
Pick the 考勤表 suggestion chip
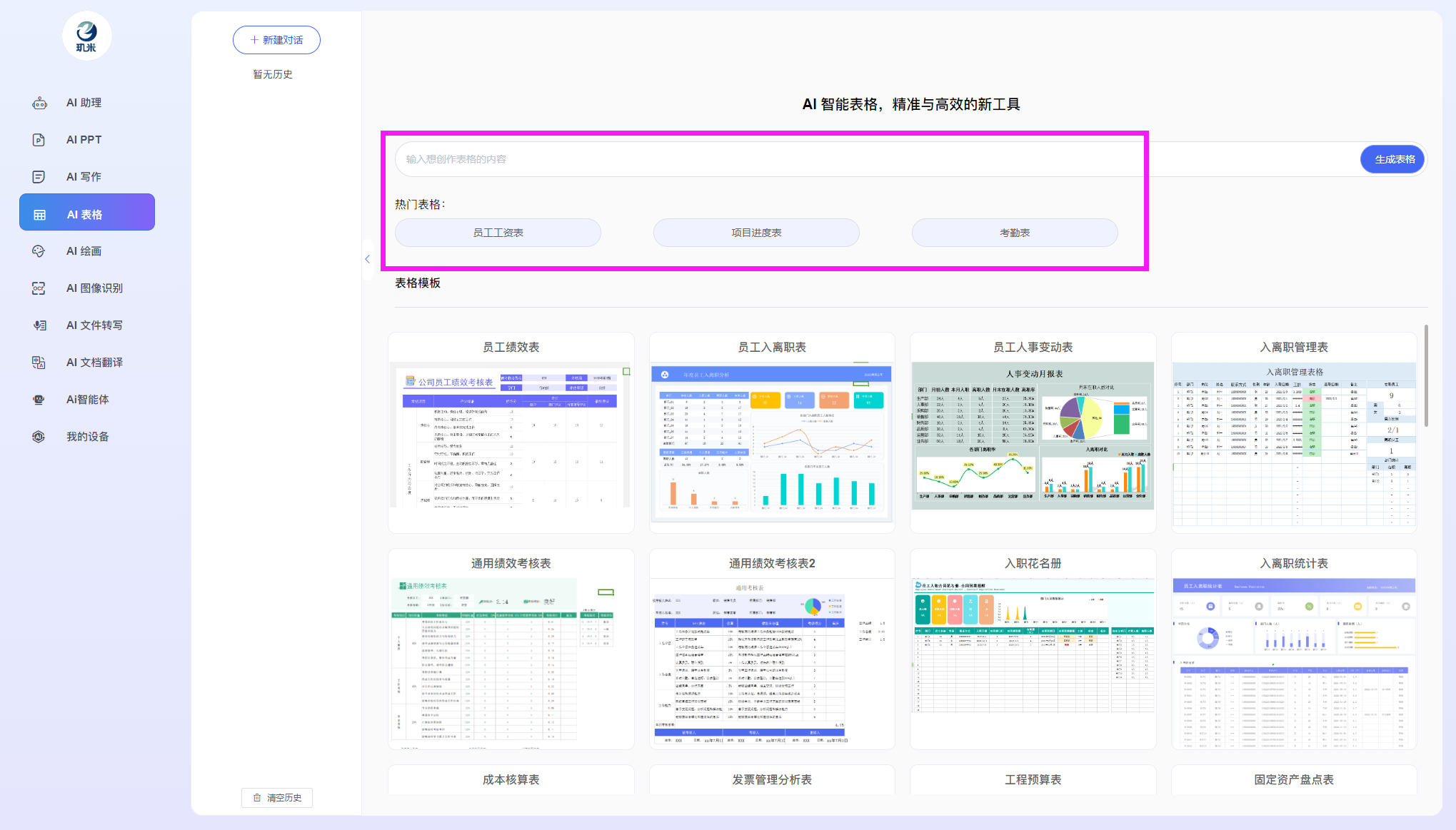point(1014,233)
